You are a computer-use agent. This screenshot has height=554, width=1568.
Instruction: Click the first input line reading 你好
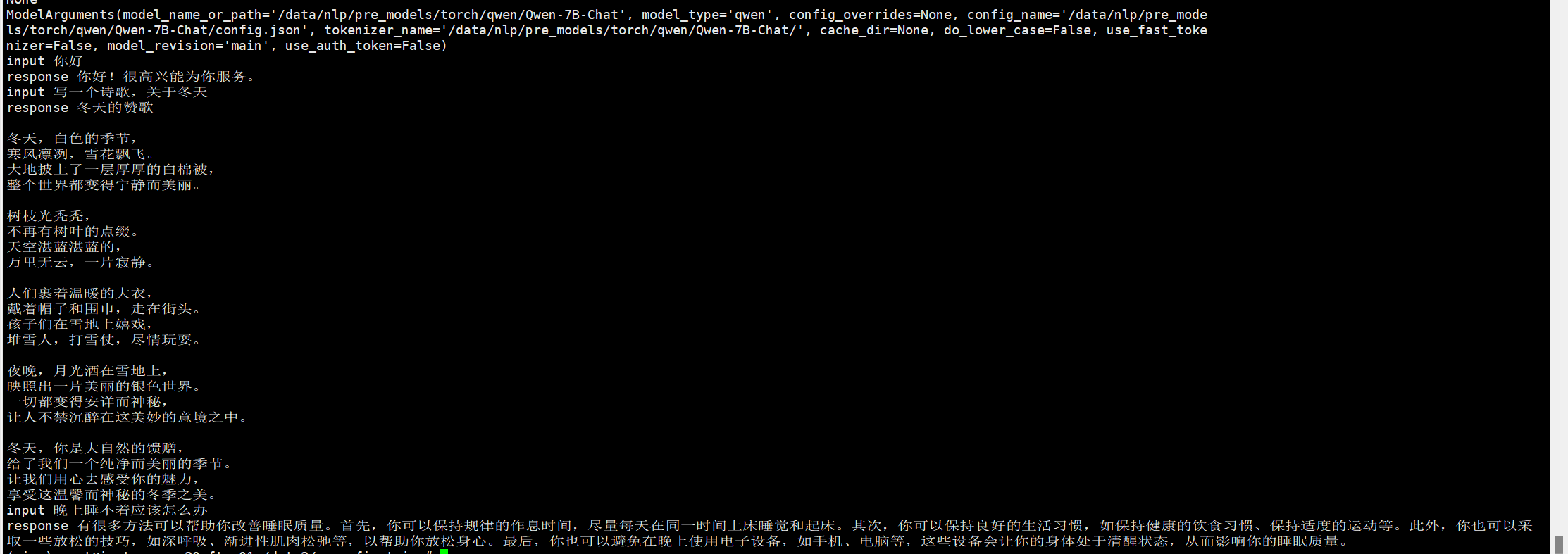tap(45, 61)
